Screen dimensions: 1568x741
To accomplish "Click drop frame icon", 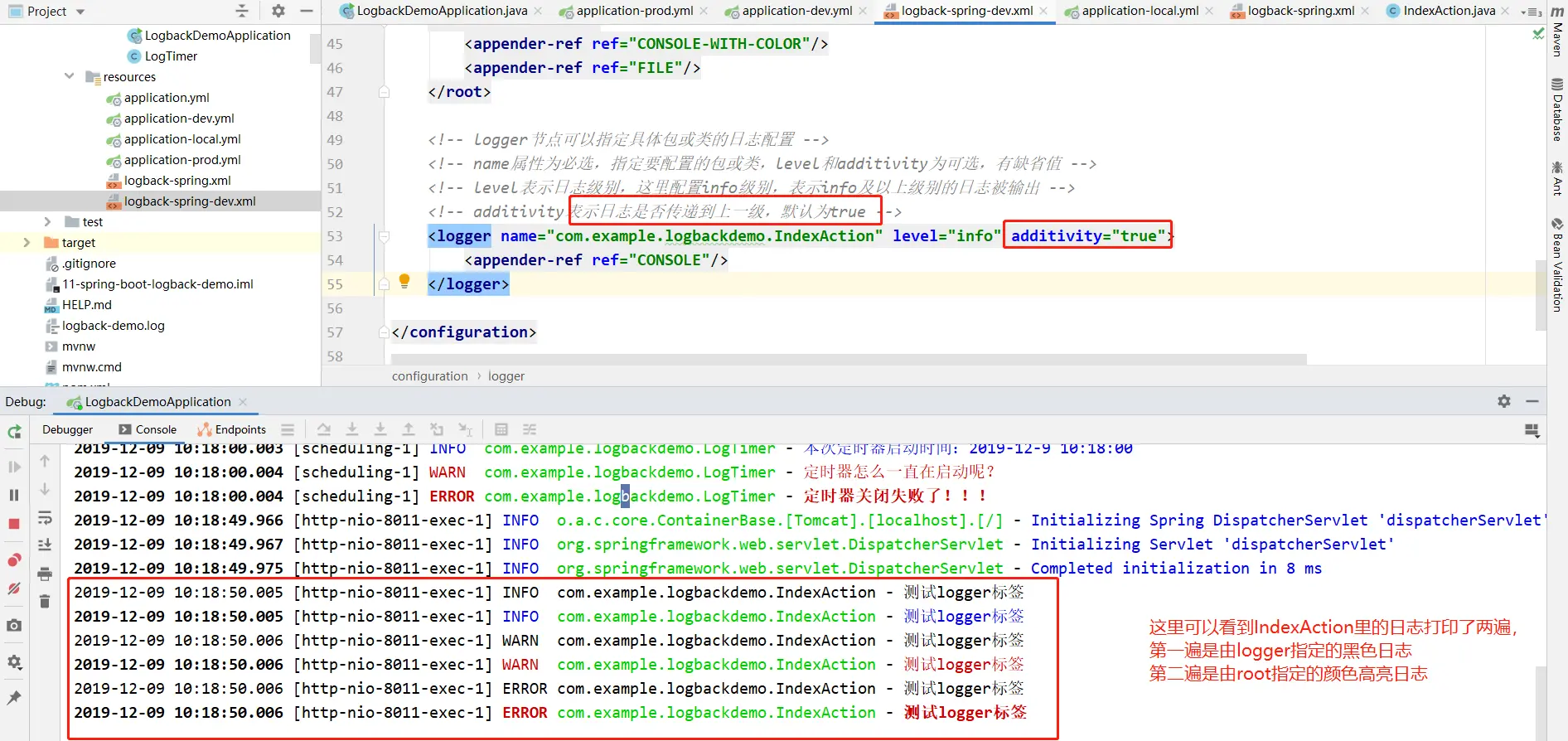I will click(437, 429).
